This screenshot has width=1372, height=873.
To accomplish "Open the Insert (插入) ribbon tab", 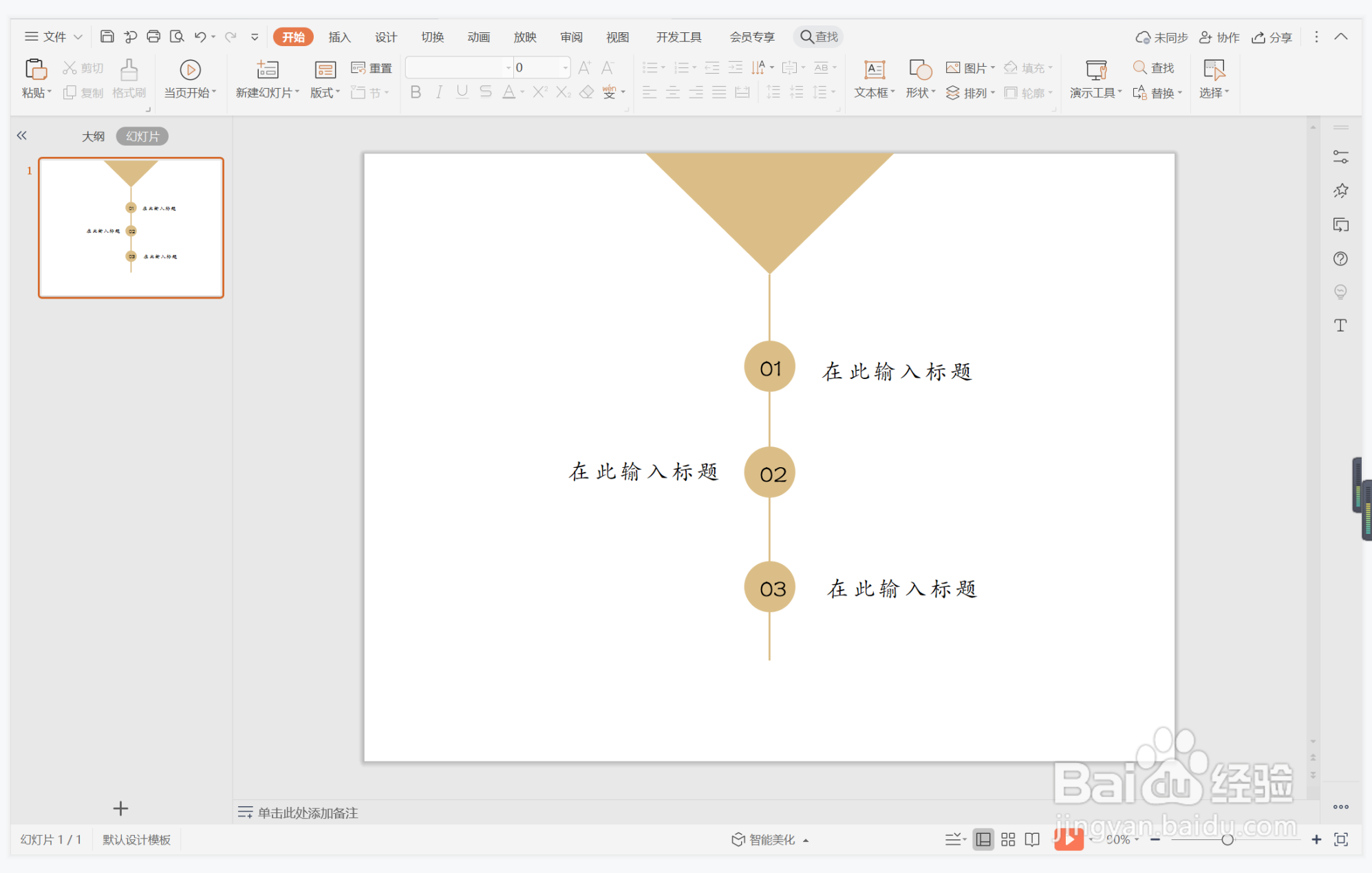I will coord(339,37).
